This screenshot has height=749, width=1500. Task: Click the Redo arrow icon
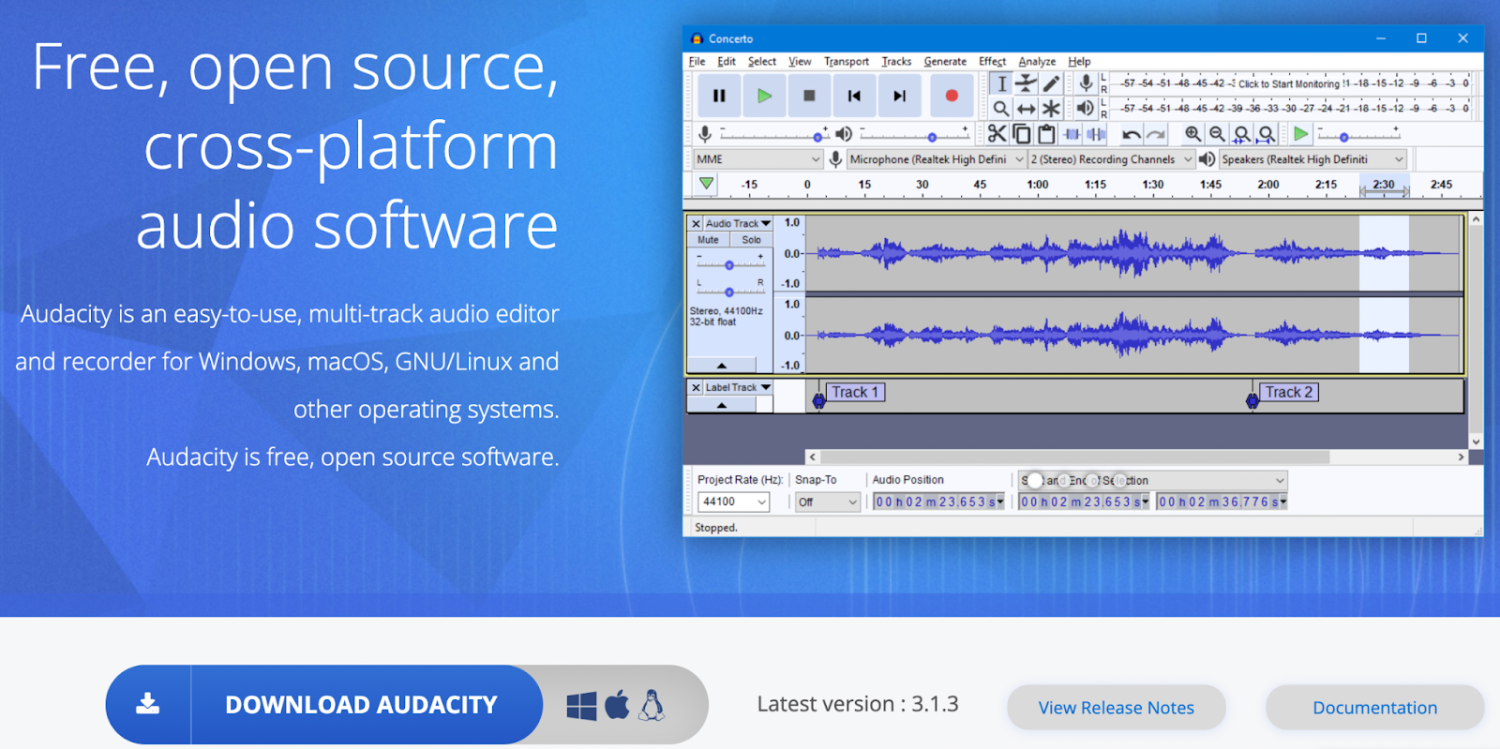click(x=1156, y=134)
